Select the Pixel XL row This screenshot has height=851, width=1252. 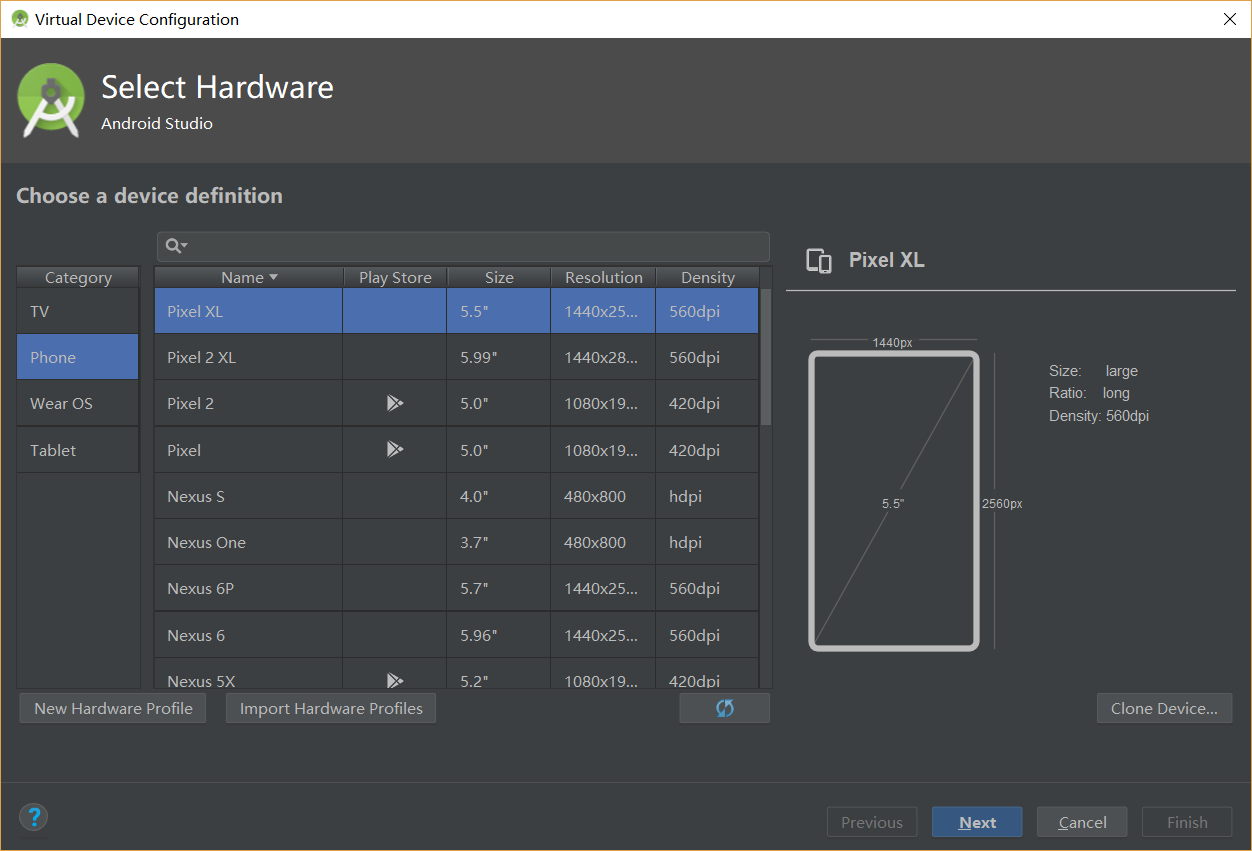coord(457,311)
